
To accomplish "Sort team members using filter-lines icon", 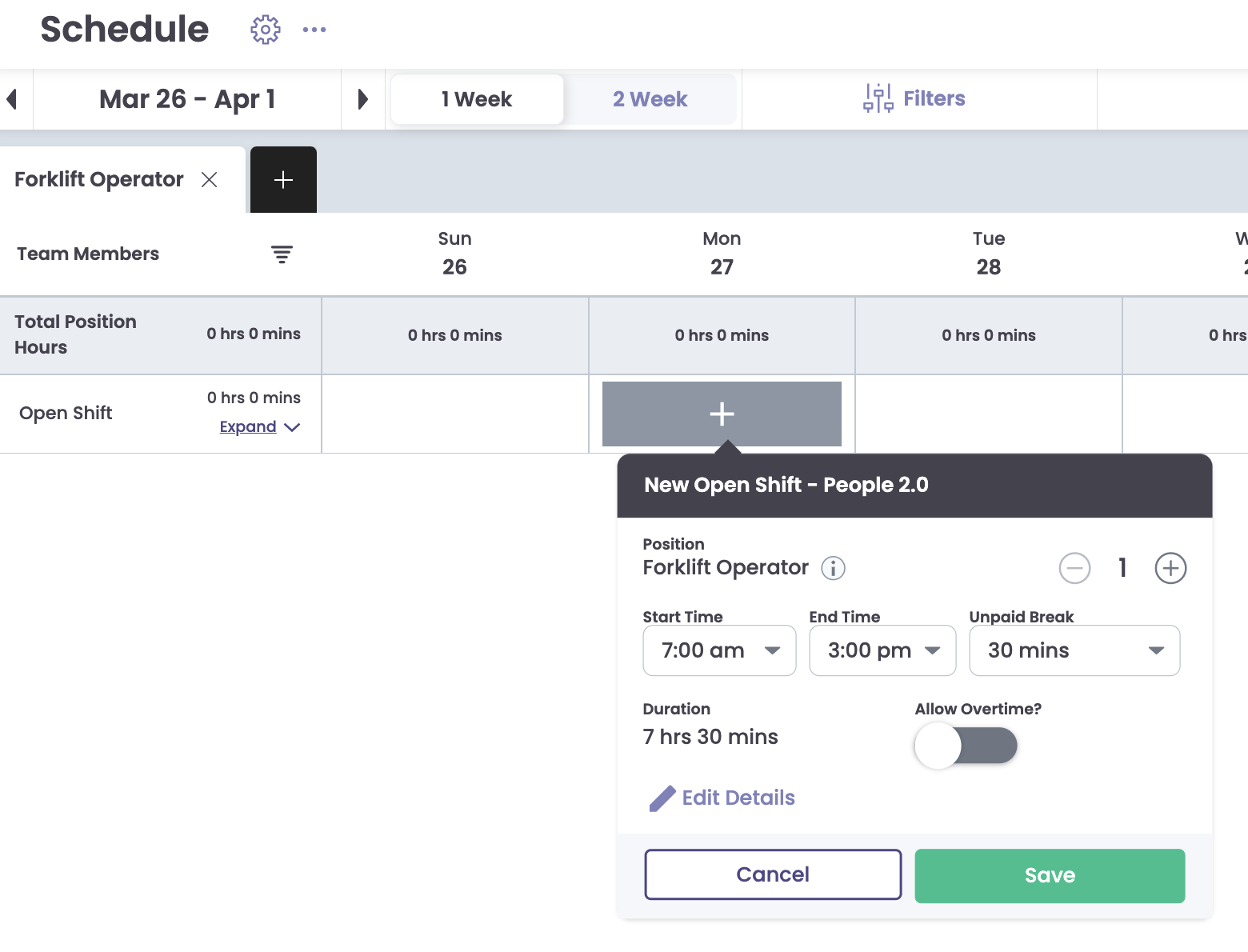I will [x=282, y=254].
